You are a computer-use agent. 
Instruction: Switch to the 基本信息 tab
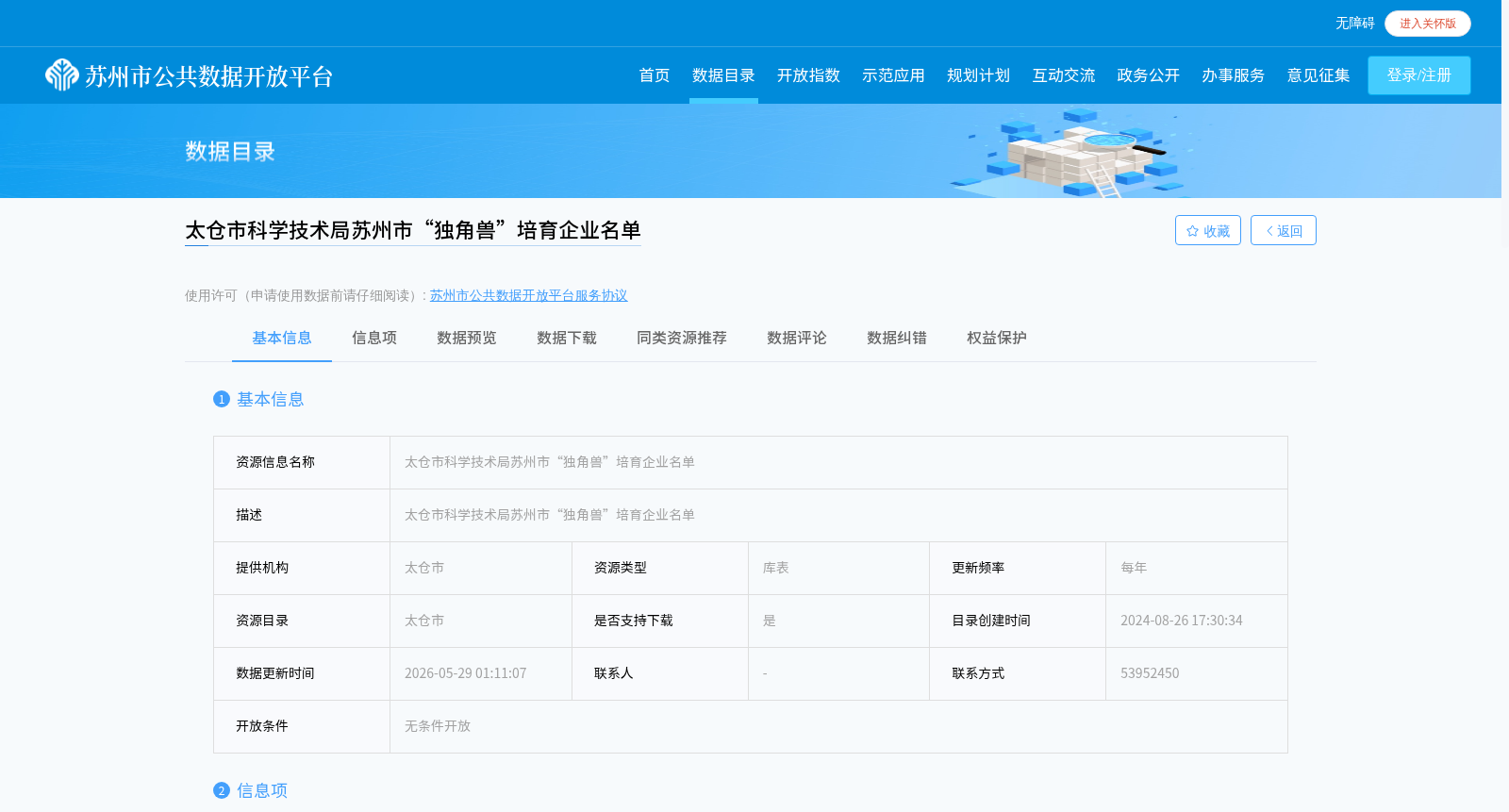point(282,338)
